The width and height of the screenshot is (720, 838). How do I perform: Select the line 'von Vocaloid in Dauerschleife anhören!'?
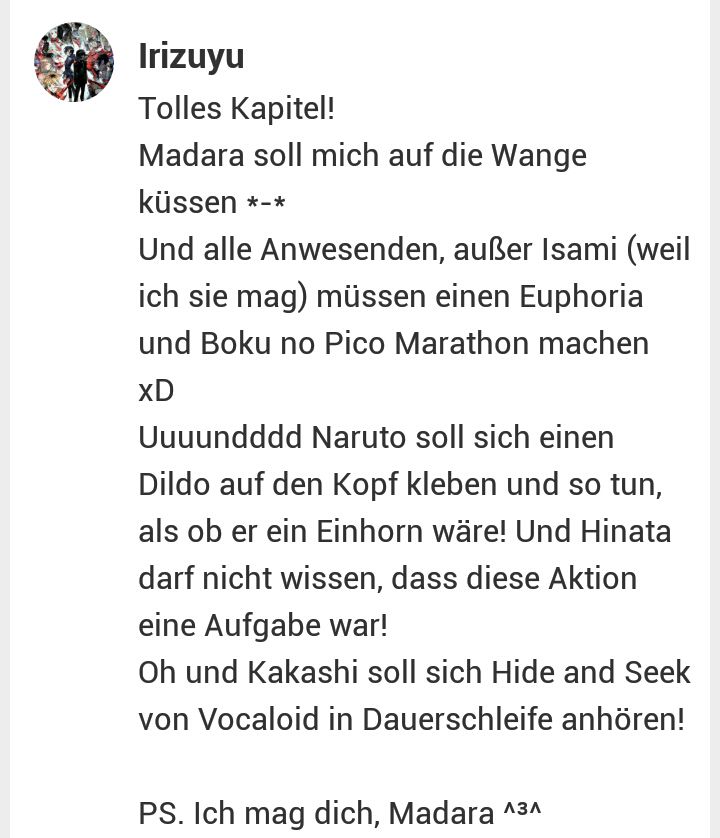click(412, 719)
